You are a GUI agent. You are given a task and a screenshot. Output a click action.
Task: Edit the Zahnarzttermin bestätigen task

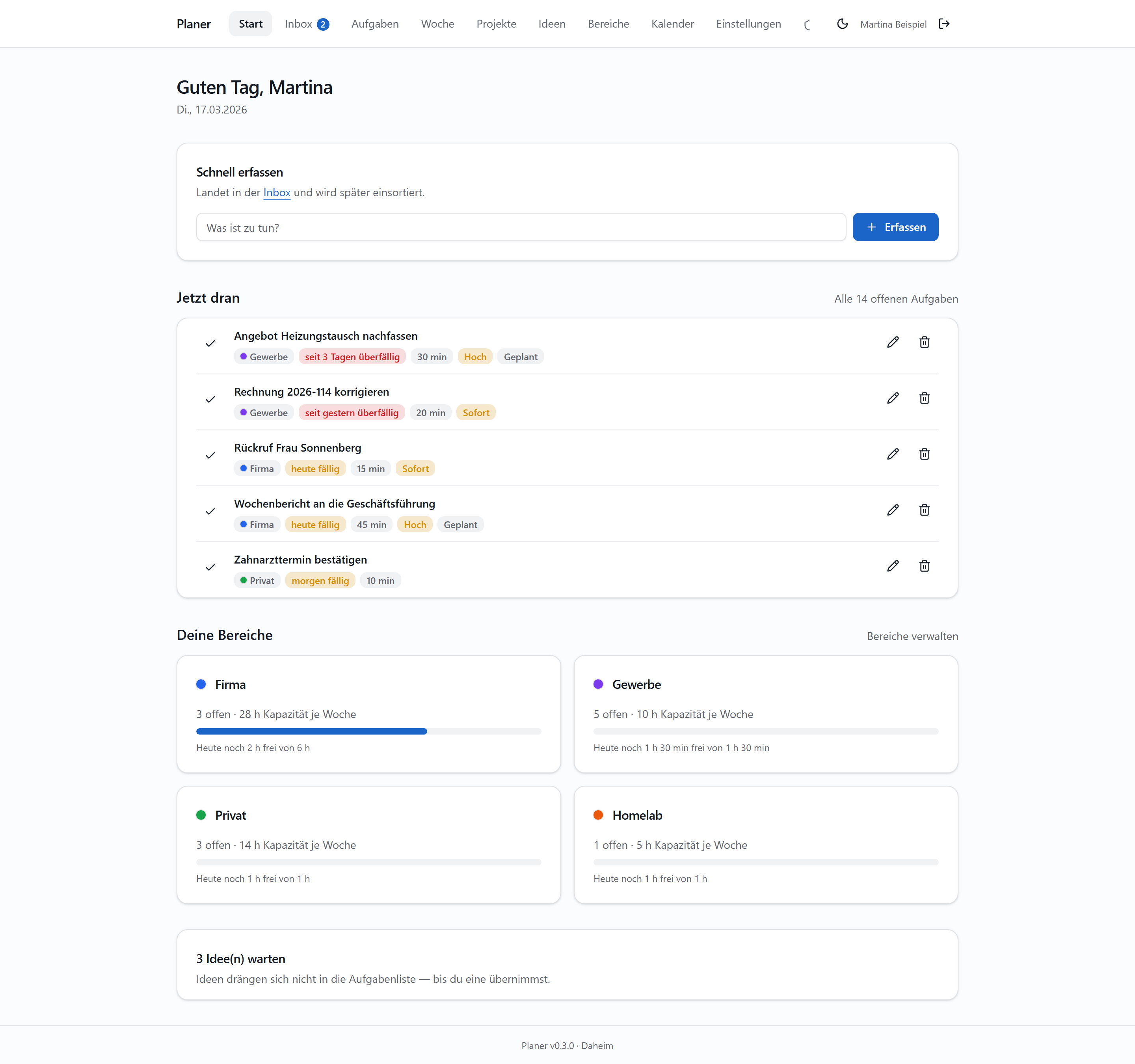click(893, 566)
